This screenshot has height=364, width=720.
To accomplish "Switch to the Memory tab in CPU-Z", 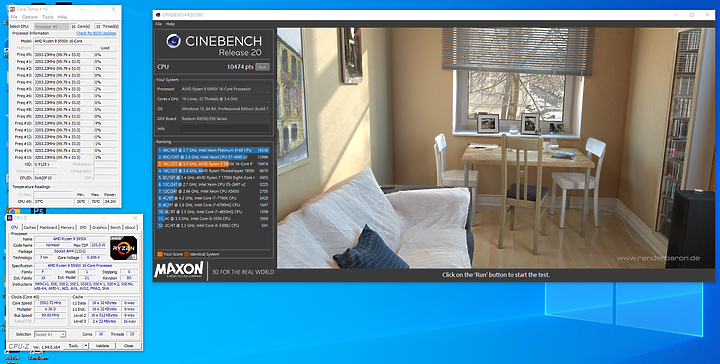I will click(x=68, y=227).
